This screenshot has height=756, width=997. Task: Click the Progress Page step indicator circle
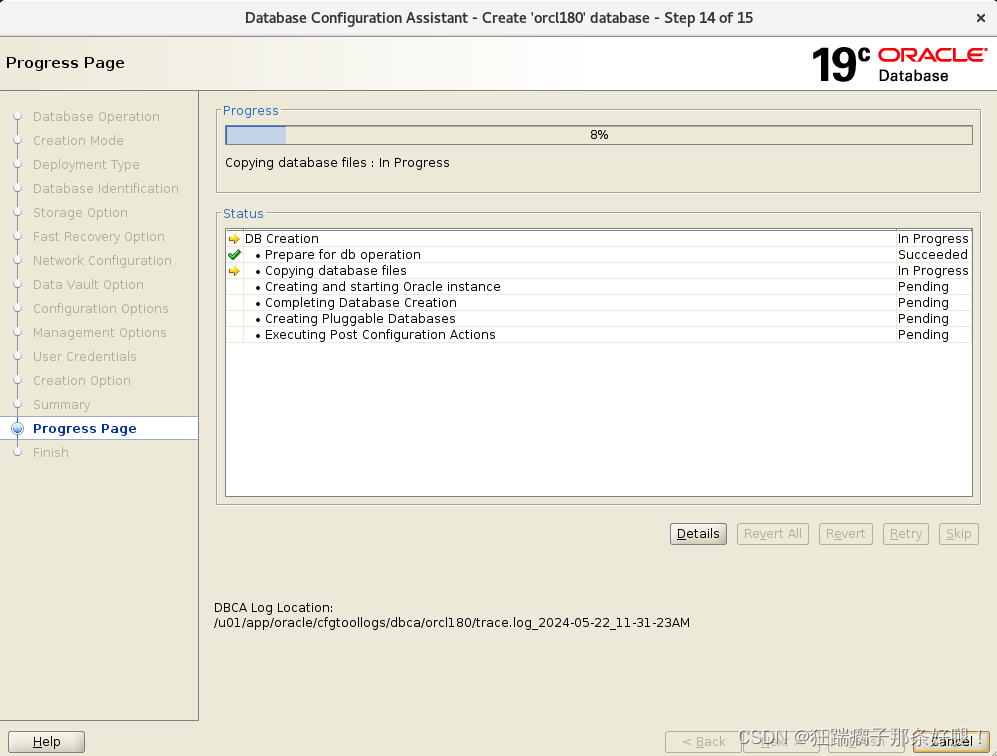coord(17,428)
